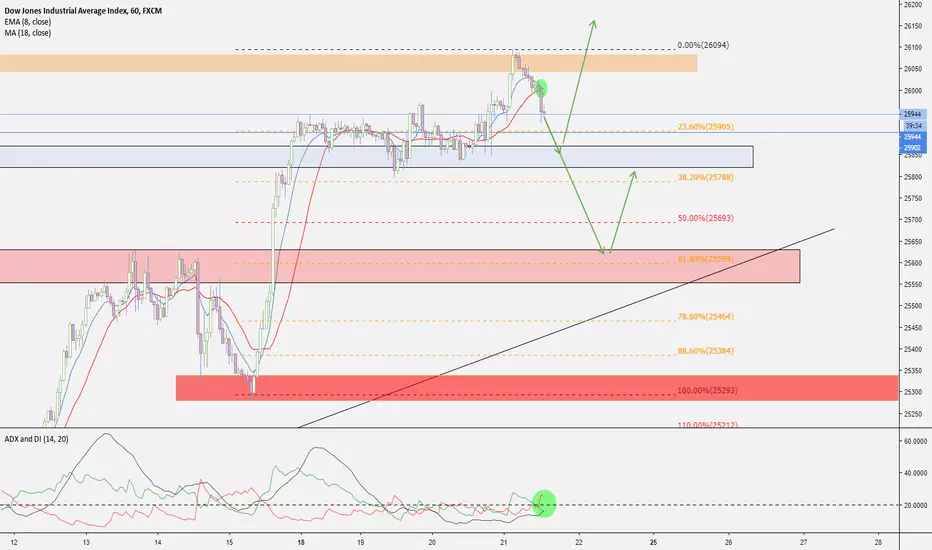Select the 0.00%(26094) Fibonacci label

703,45
